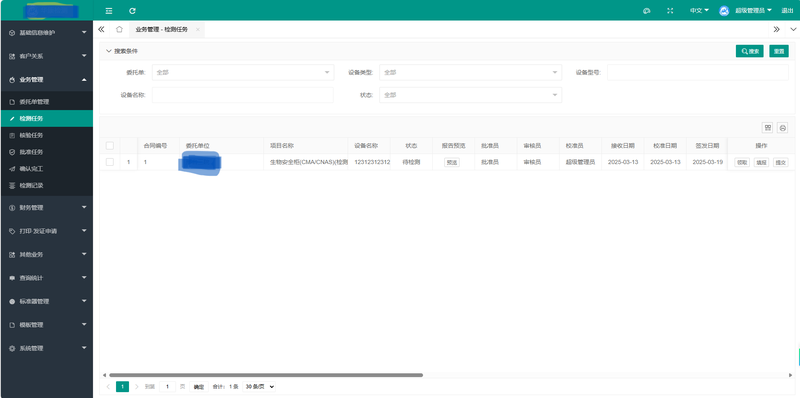Open the 委托单 dropdown filter

click(x=243, y=72)
